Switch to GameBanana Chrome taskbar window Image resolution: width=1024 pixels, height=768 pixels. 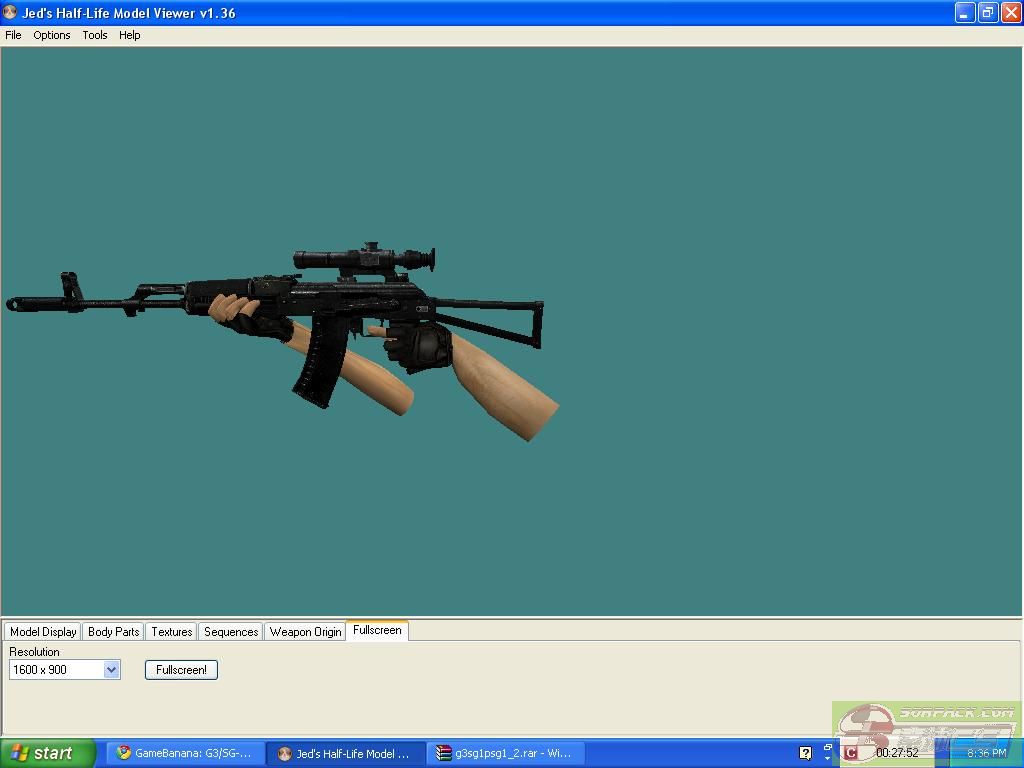click(185, 753)
